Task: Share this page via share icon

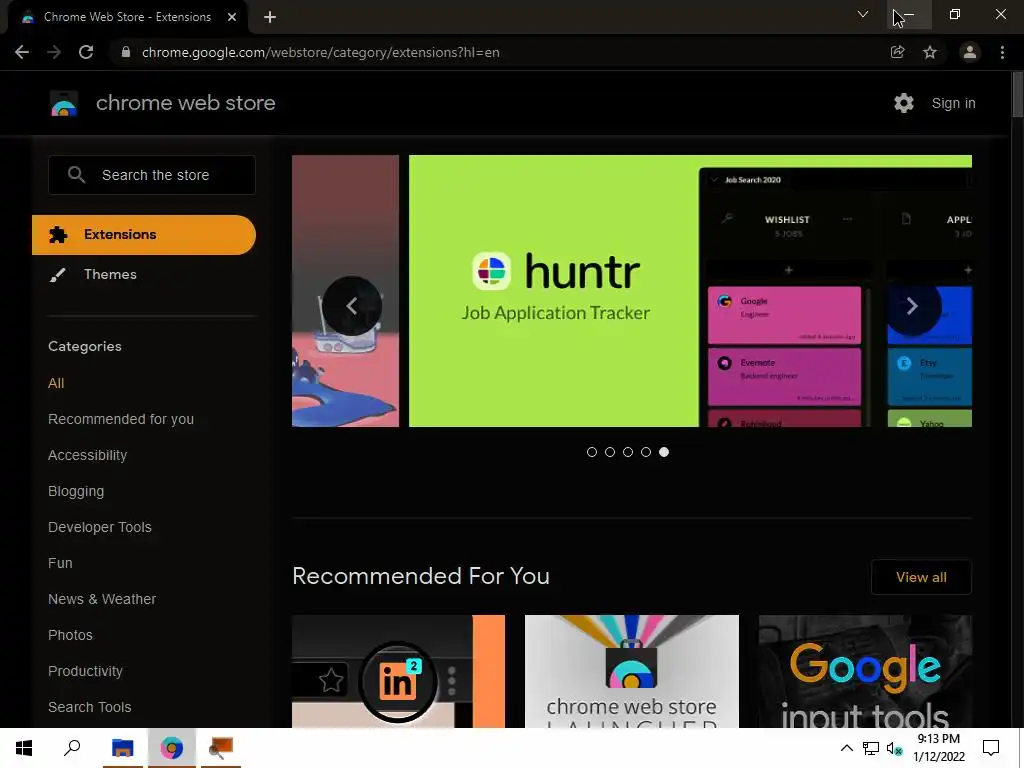Action: [897, 52]
